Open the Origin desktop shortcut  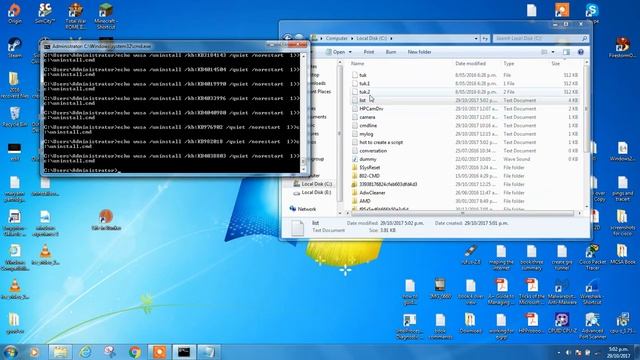tap(15, 13)
